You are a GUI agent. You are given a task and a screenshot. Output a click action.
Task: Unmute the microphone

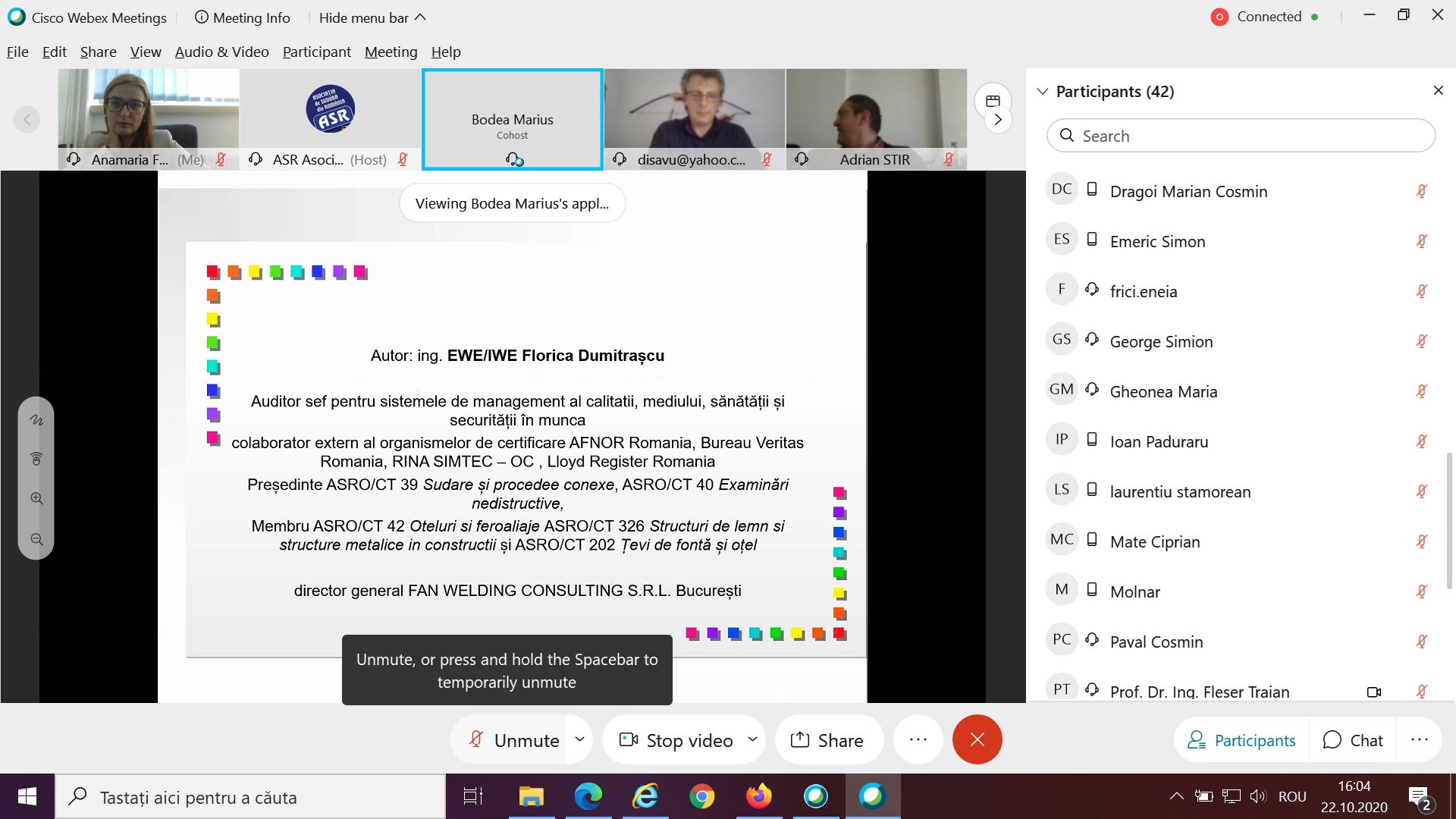(516, 739)
